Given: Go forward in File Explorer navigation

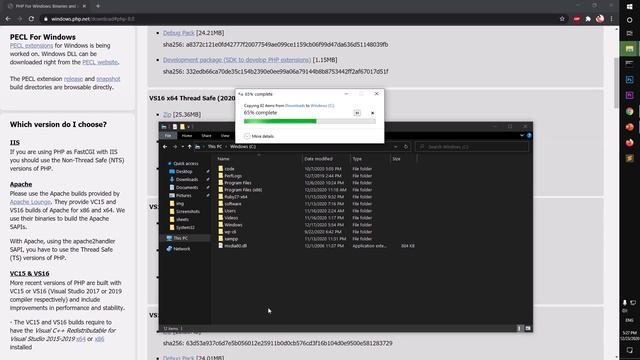Looking at the screenshot, I should click(x=175, y=147).
